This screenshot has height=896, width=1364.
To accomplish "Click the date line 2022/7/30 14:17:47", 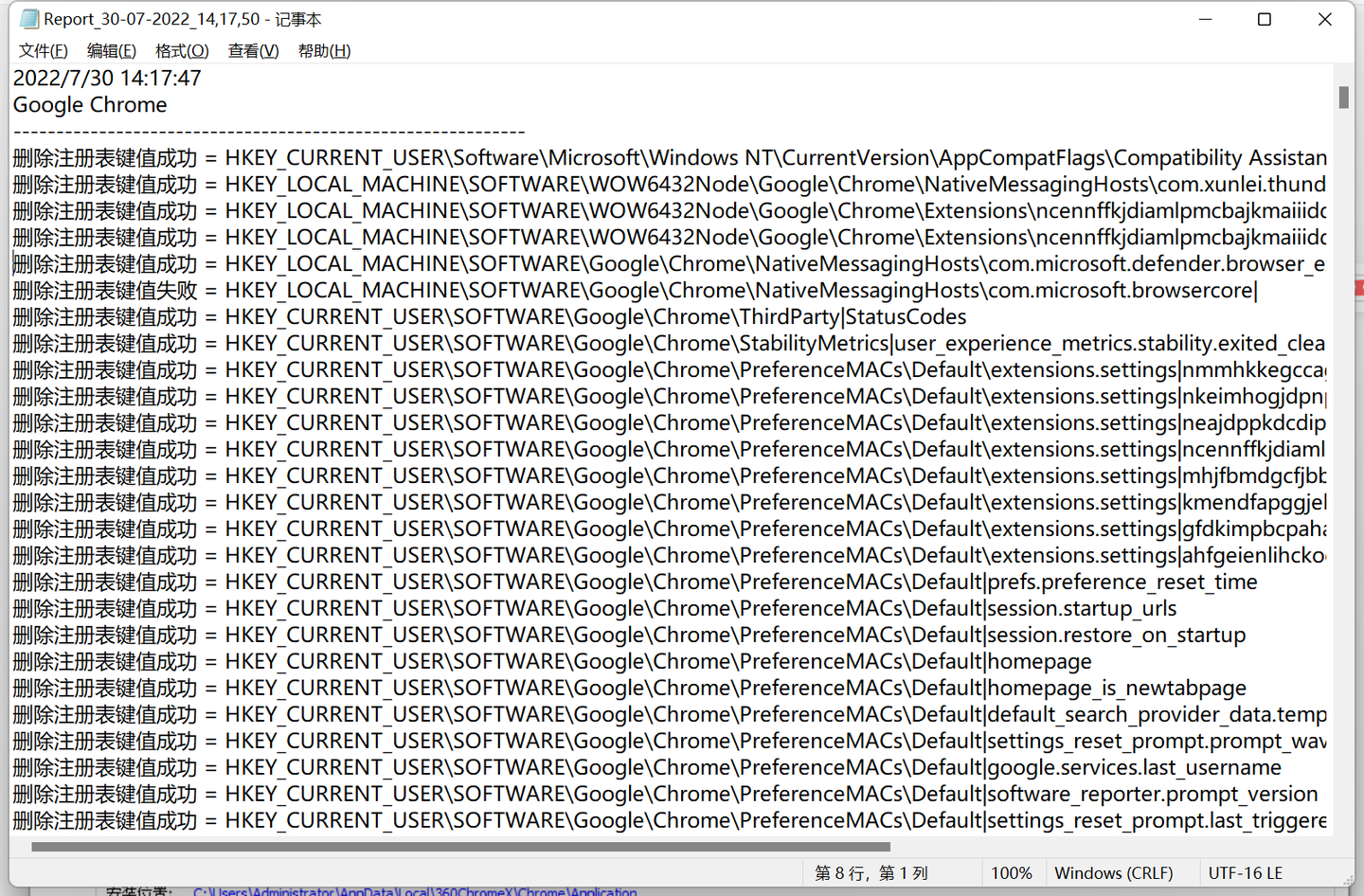I will click(x=107, y=79).
